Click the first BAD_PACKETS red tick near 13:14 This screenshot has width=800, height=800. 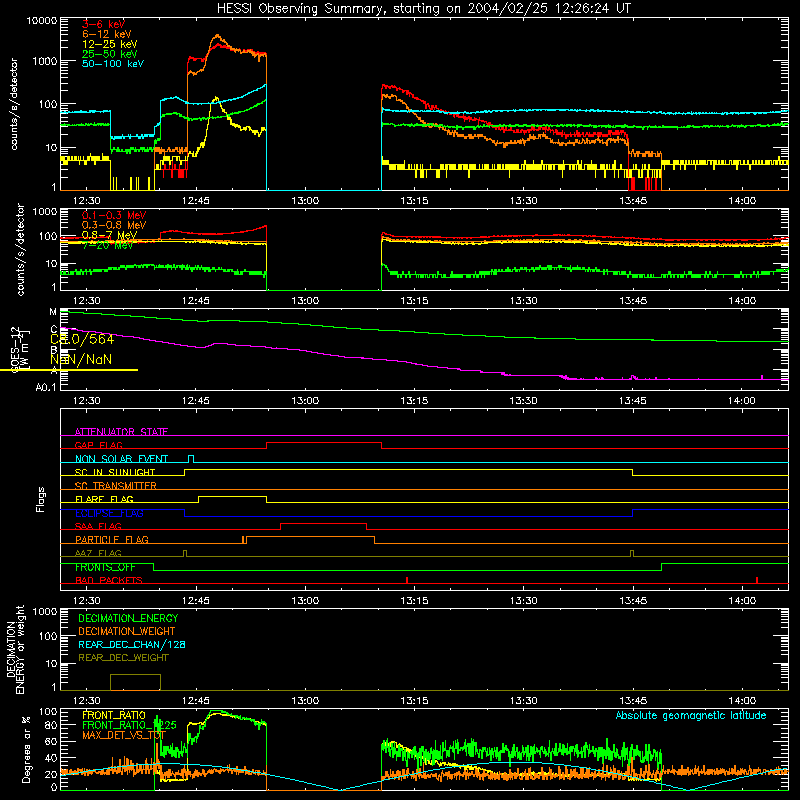(x=407, y=580)
